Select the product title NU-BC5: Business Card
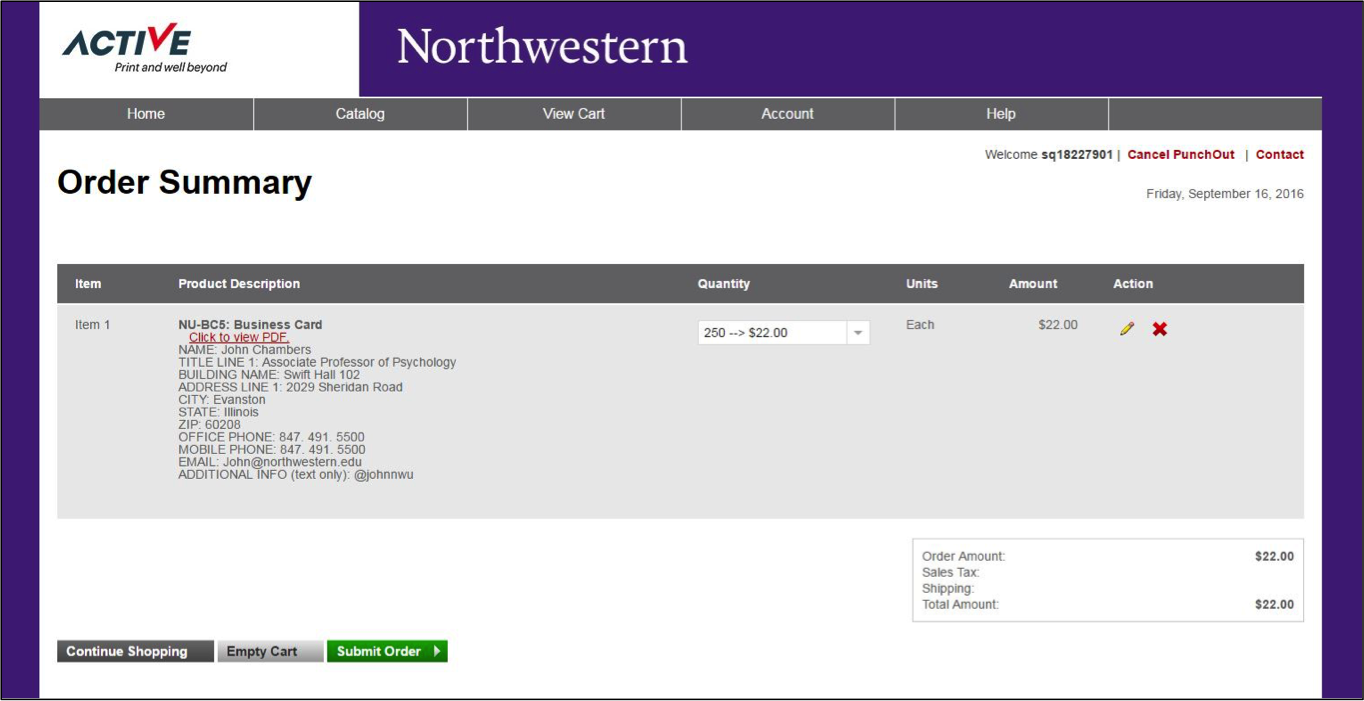The height and width of the screenshot is (701, 1364). (250, 325)
